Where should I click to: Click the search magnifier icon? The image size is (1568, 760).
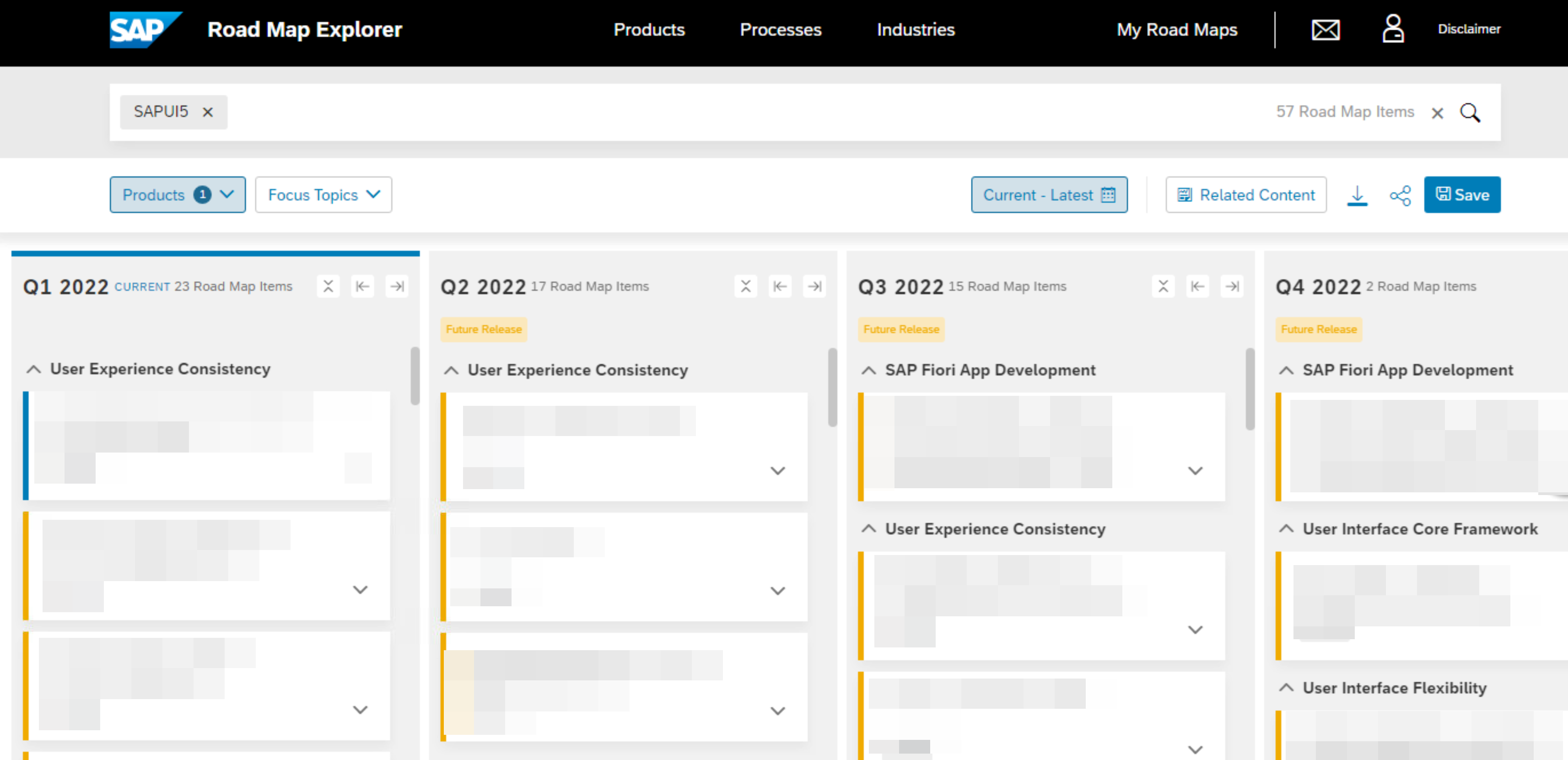tap(1470, 113)
